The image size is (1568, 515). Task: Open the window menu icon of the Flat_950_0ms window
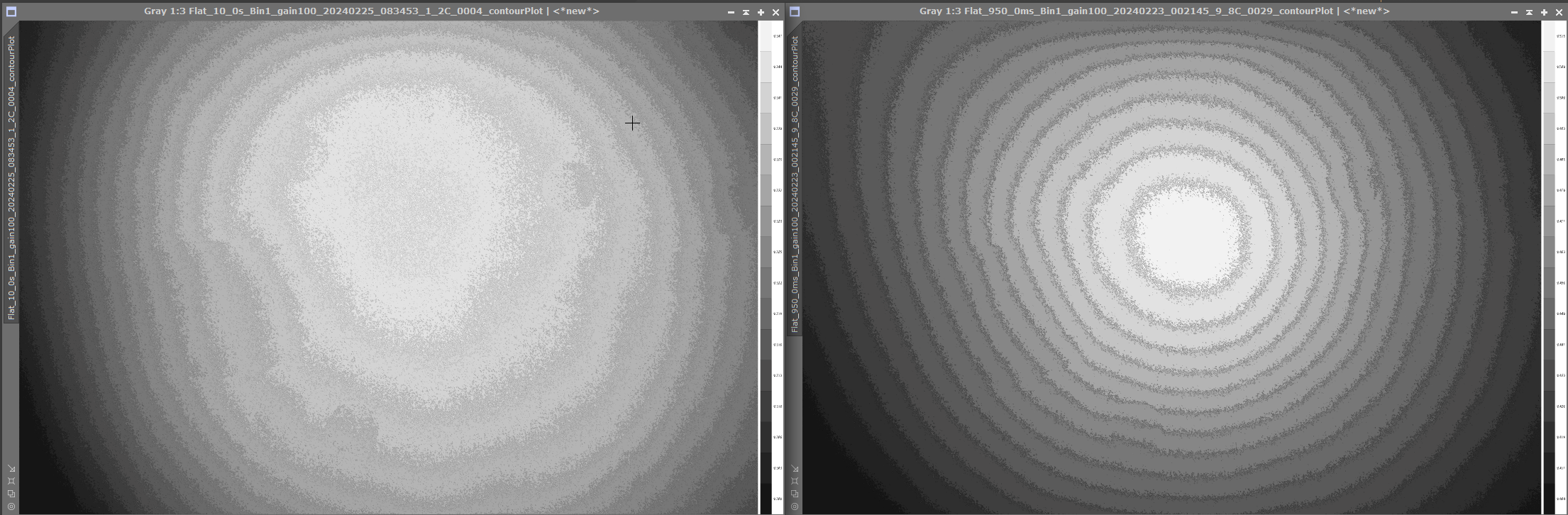795,11
